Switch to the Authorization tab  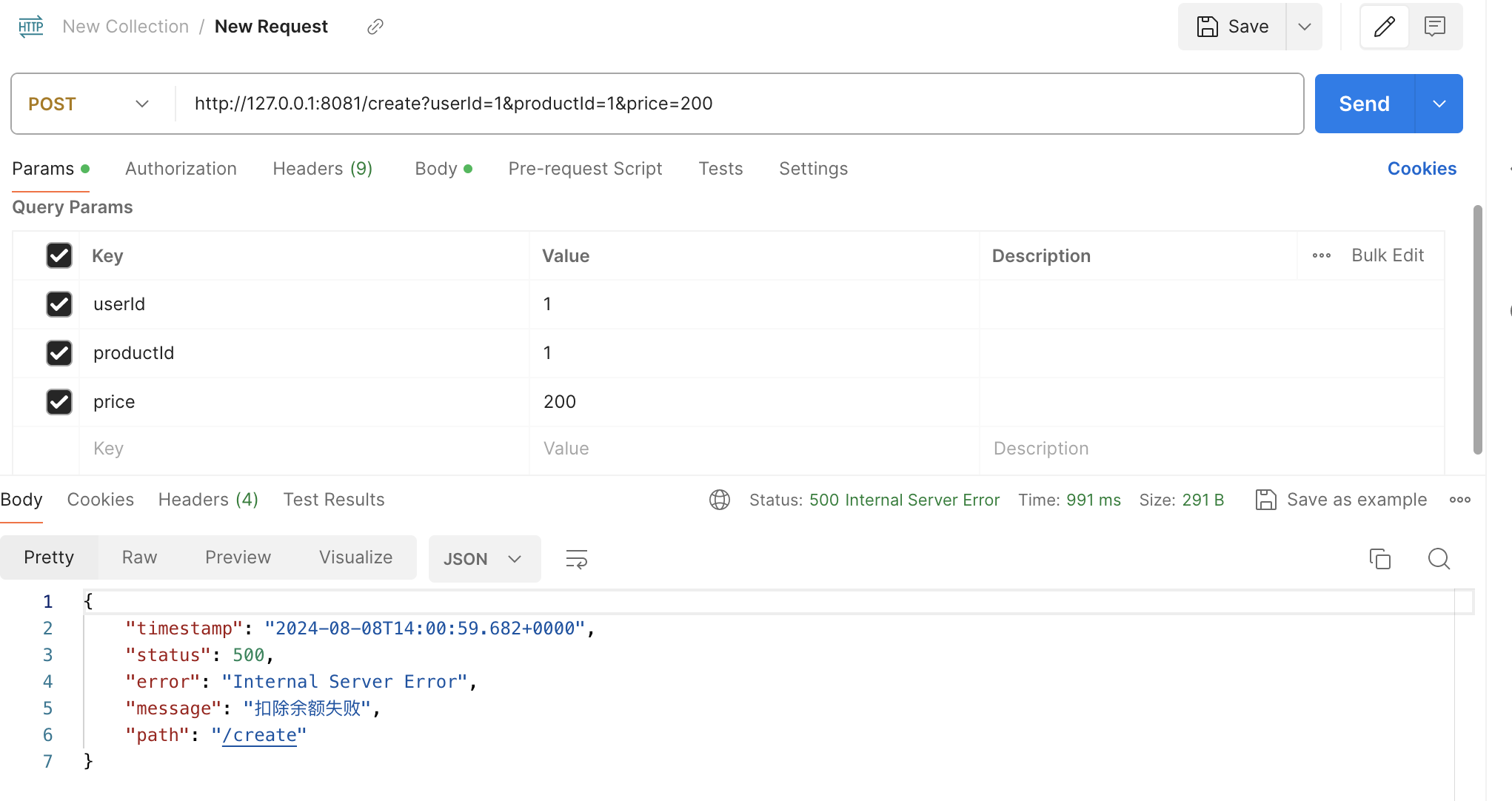181,169
